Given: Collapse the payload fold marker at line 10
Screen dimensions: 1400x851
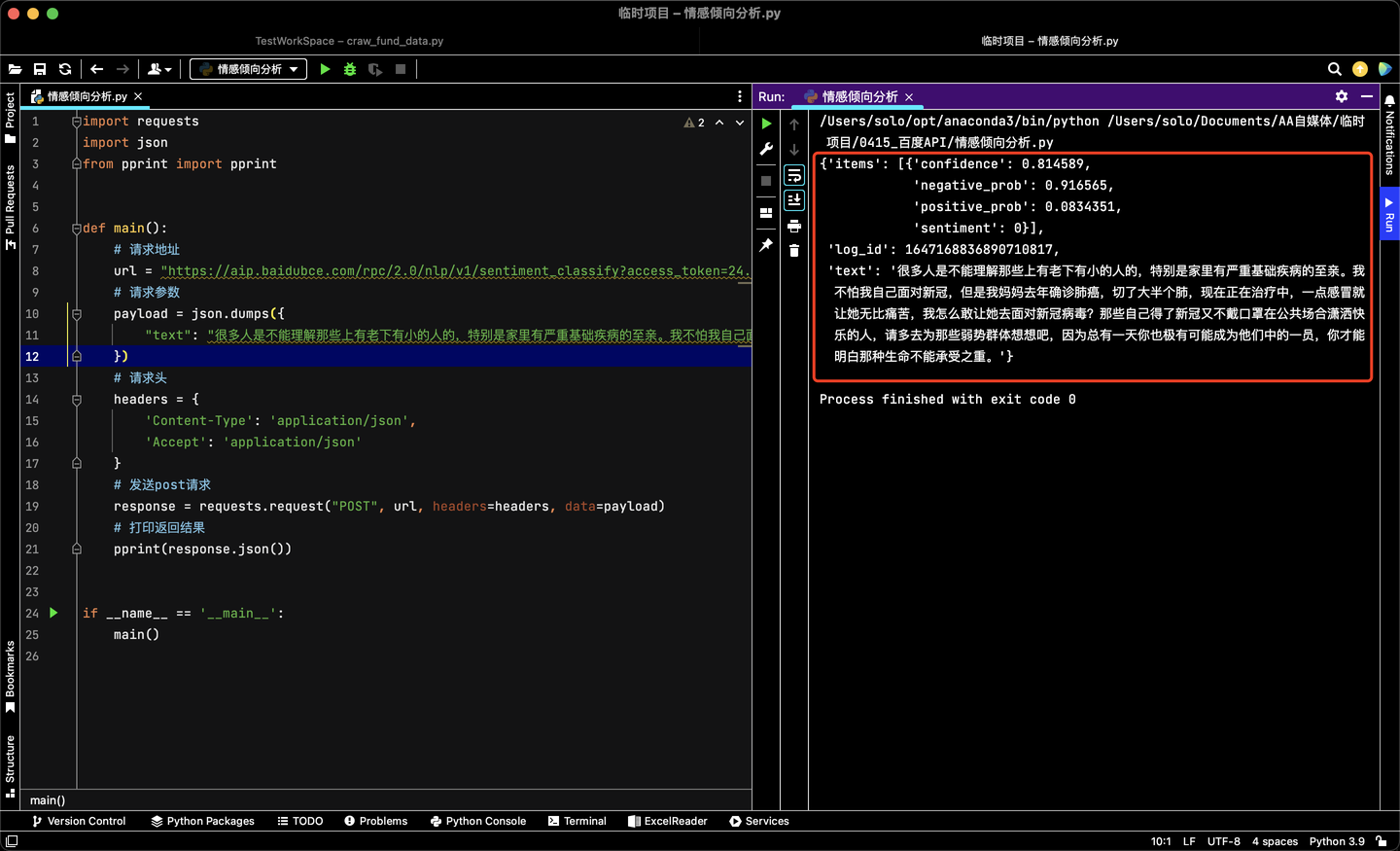Looking at the screenshot, I should [76, 314].
